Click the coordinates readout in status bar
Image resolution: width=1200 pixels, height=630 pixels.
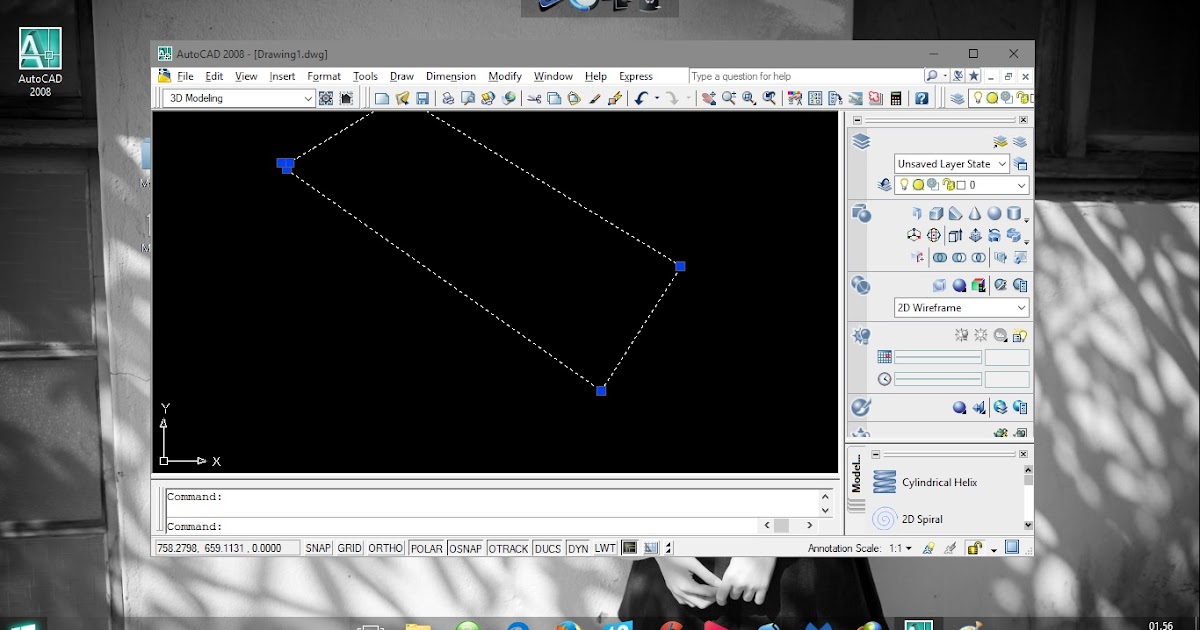click(226, 548)
